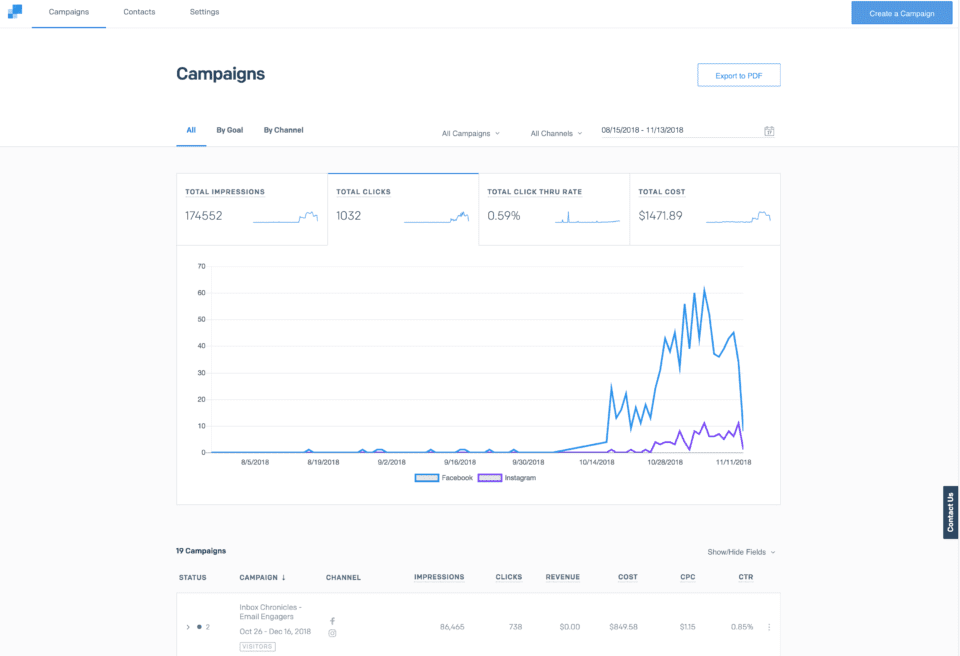Click the Total Cost sparkline chart
960x656 pixels.
point(738,216)
